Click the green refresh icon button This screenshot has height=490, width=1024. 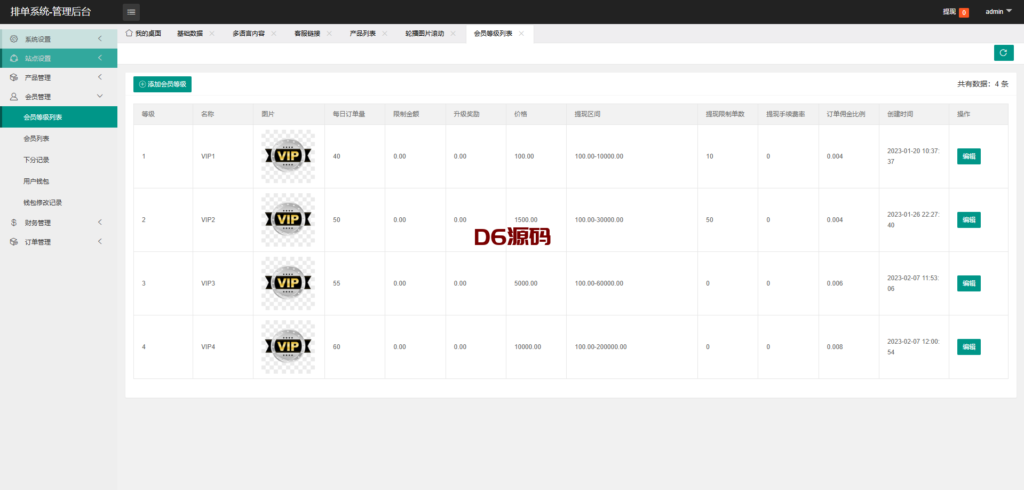1003,53
